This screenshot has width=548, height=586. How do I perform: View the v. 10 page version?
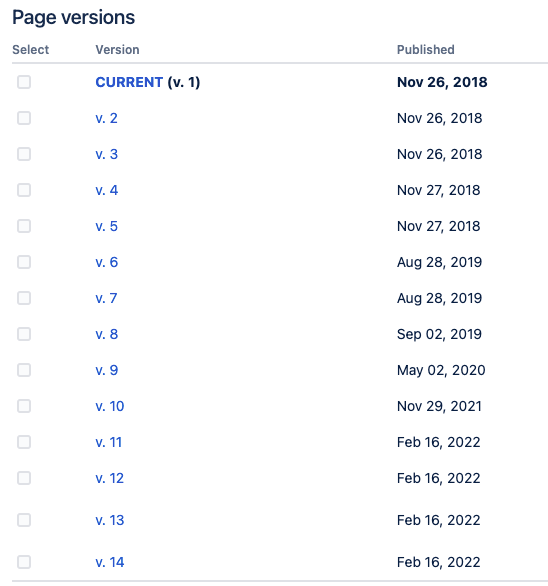pos(110,406)
